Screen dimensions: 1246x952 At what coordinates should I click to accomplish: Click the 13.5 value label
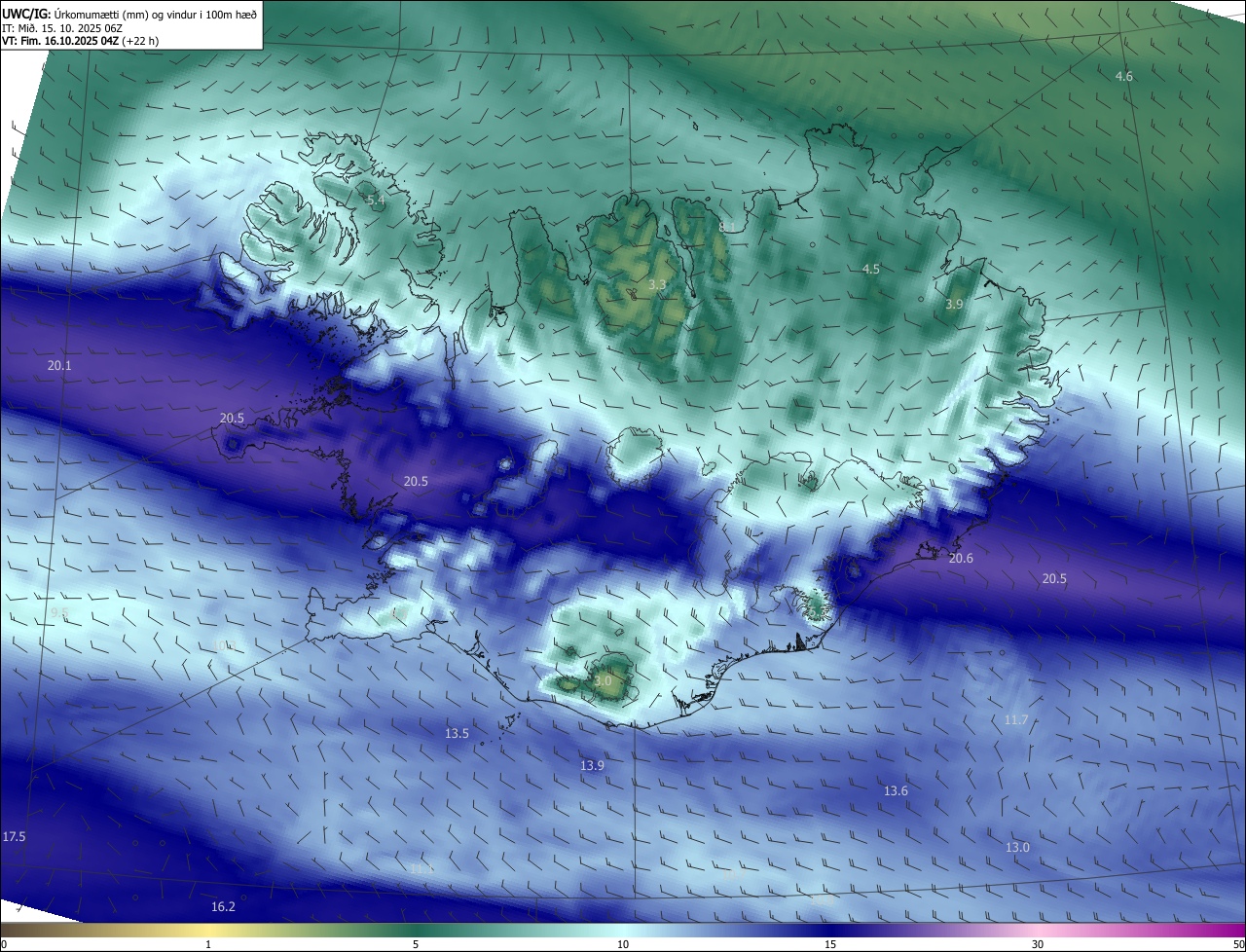tap(457, 733)
